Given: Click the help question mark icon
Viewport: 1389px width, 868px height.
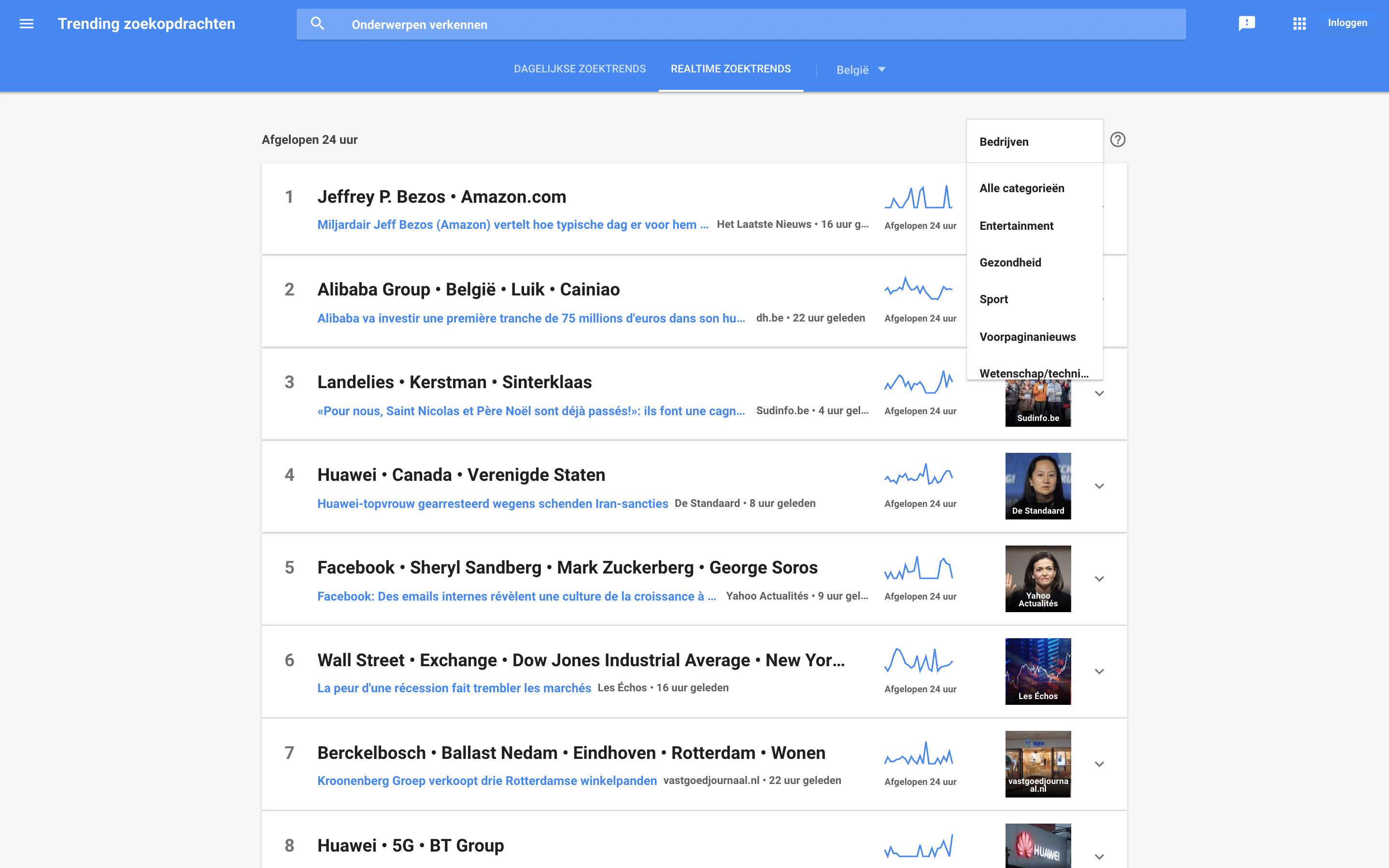Looking at the screenshot, I should (1118, 140).
